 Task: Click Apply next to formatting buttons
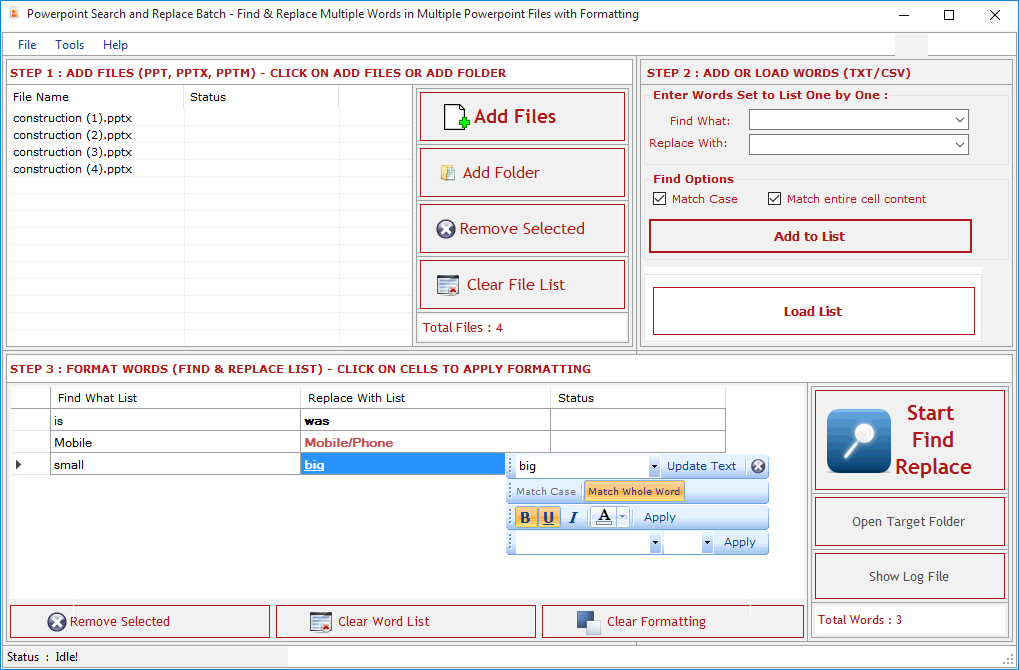(660, 517)
